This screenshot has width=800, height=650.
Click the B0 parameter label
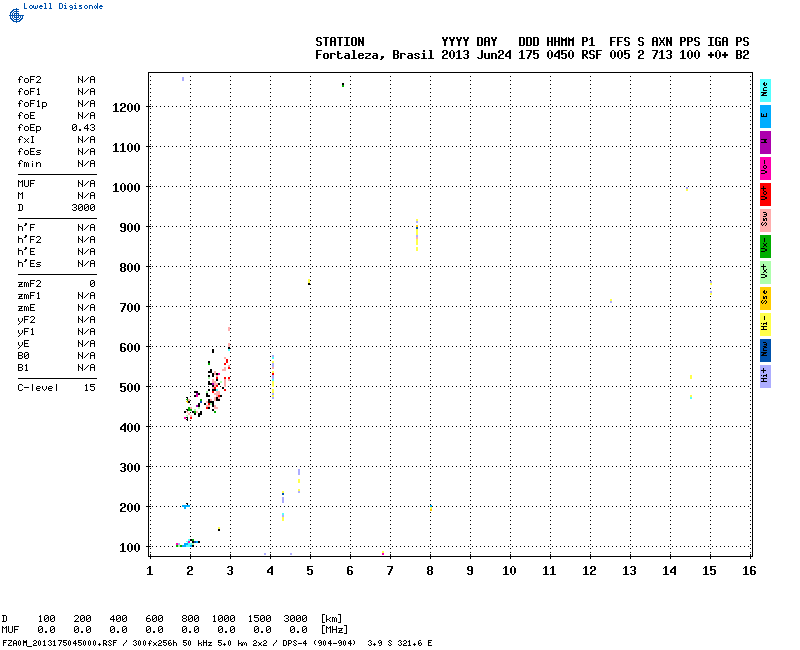pos(23,356)
